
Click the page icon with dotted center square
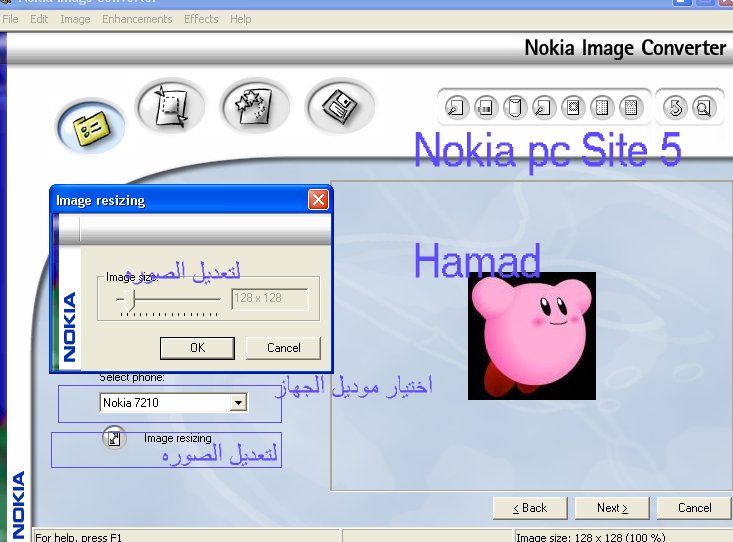pyautogui.click(x=573, y=108)
